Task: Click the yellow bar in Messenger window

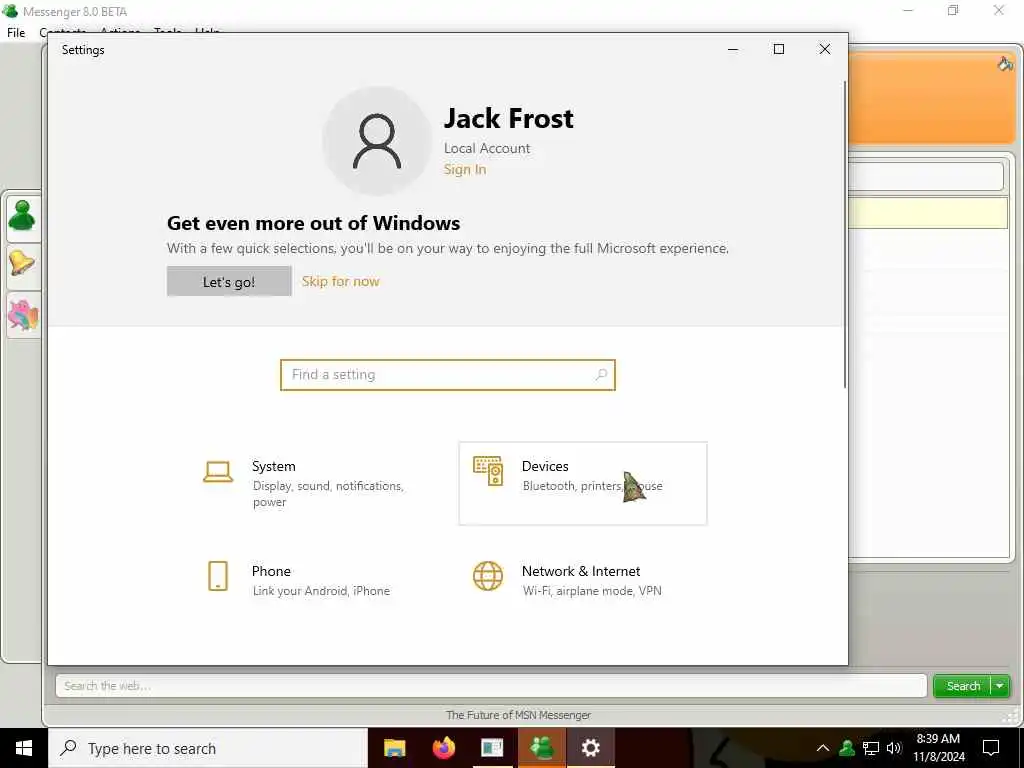Action: pos(927,214)
